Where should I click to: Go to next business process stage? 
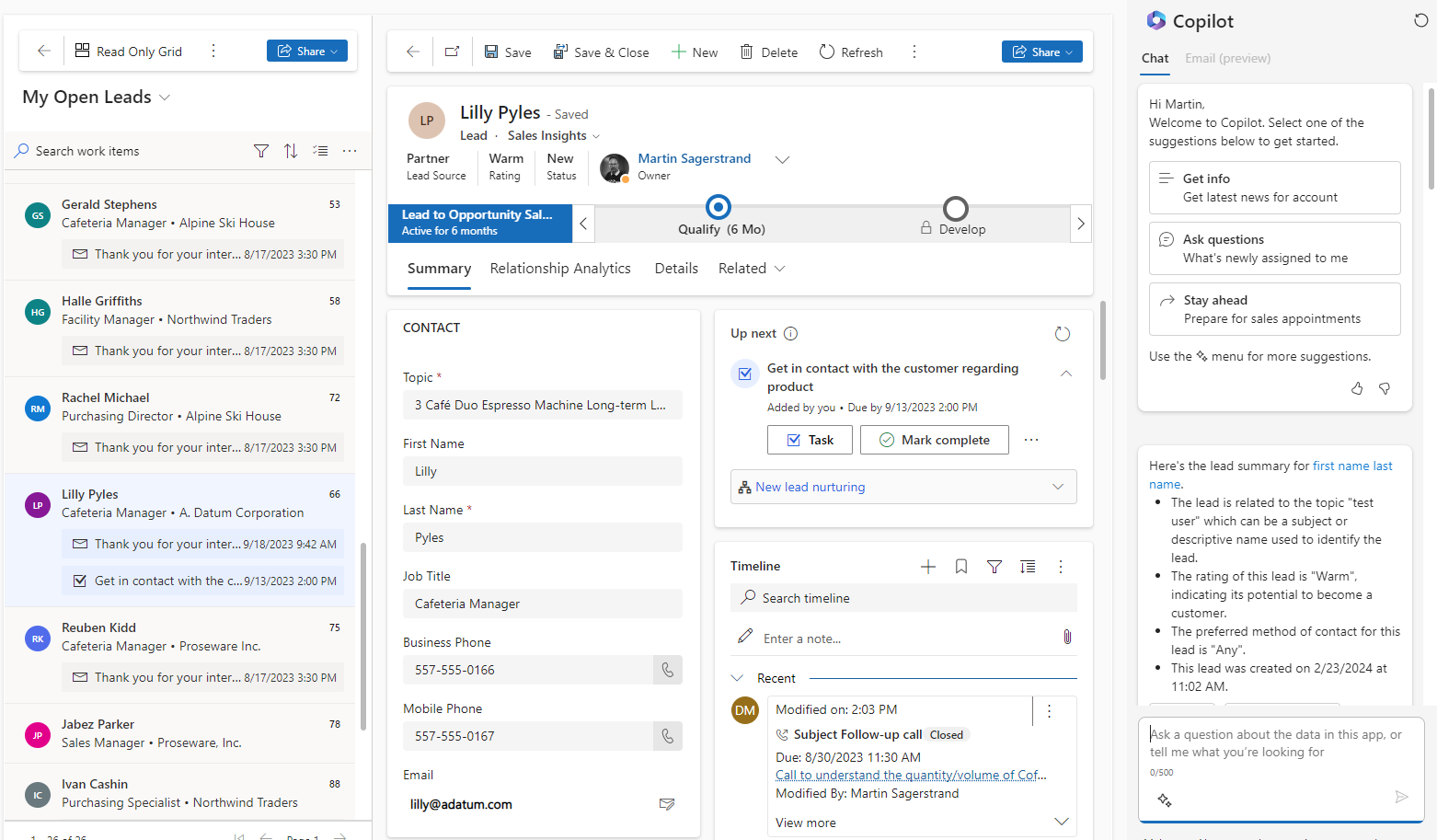pos(1081,224)
